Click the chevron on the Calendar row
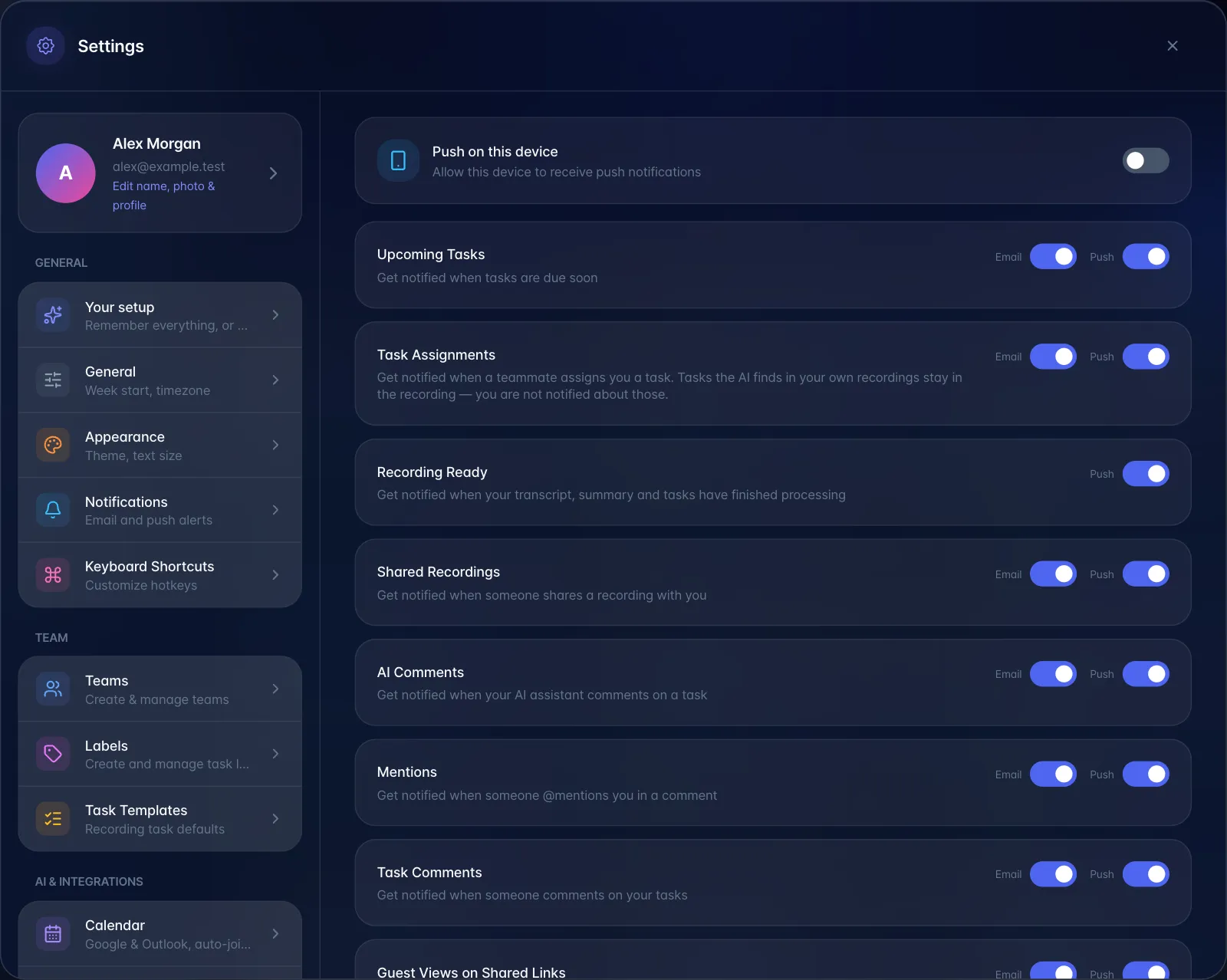 coord(275,934)
